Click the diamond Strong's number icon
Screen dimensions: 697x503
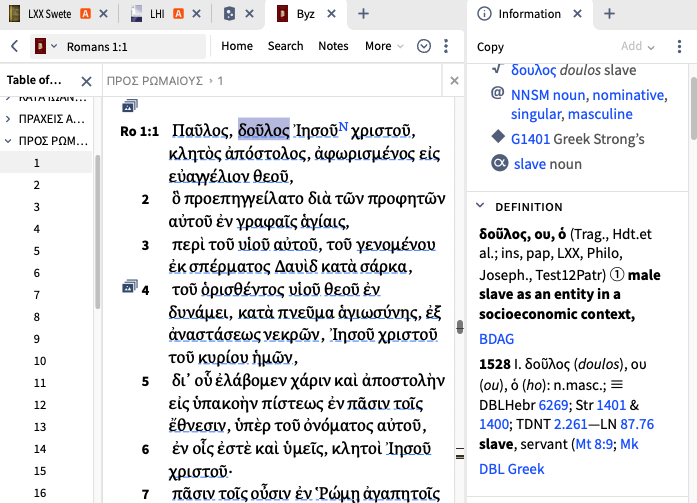(498, 136)
